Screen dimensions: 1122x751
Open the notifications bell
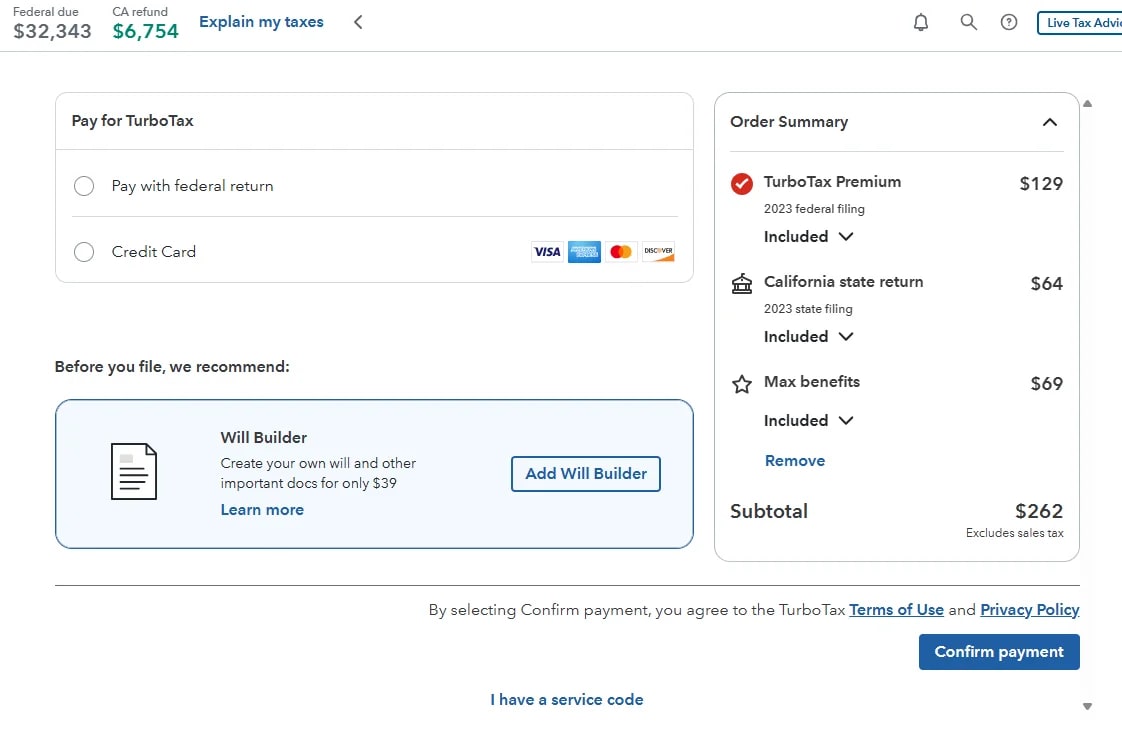coord(921,21)
